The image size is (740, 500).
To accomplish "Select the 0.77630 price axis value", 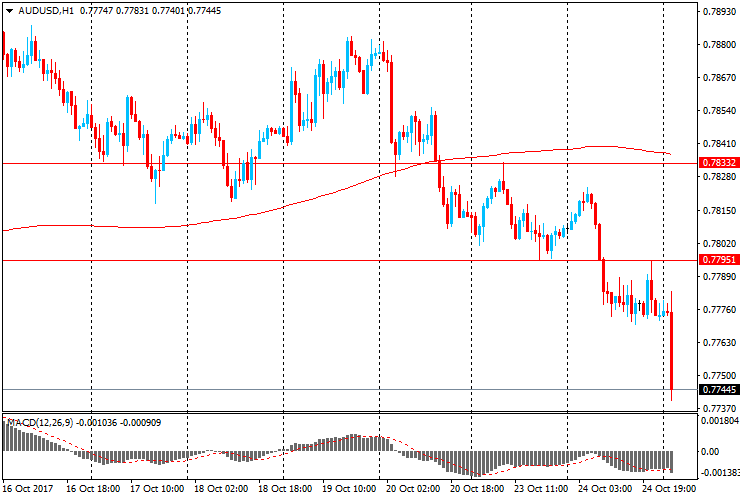I will tap(719, 343).
